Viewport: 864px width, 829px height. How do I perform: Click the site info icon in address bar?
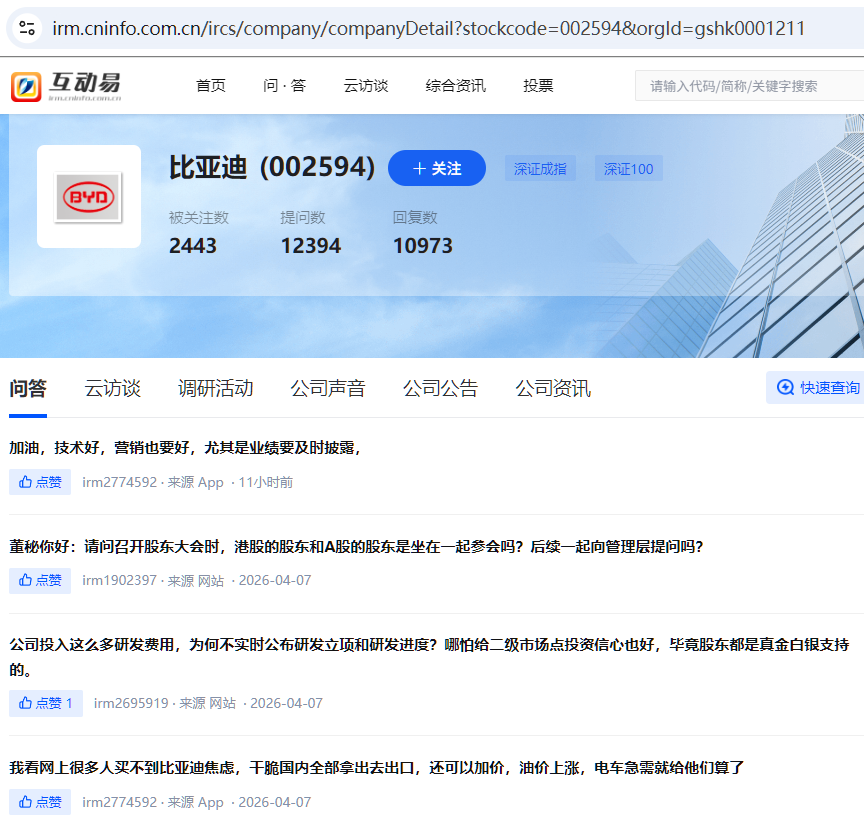[27, 28]
